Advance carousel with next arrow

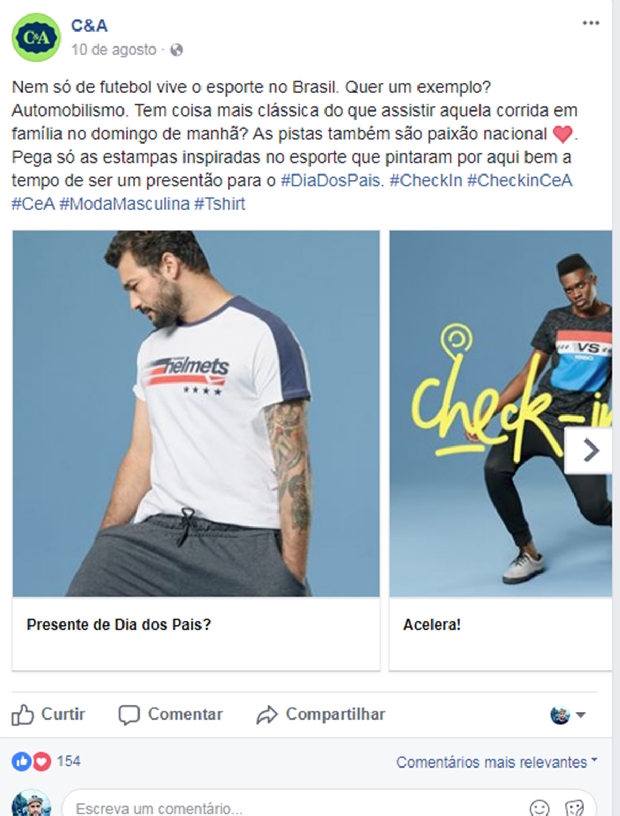tap(590, 450)
